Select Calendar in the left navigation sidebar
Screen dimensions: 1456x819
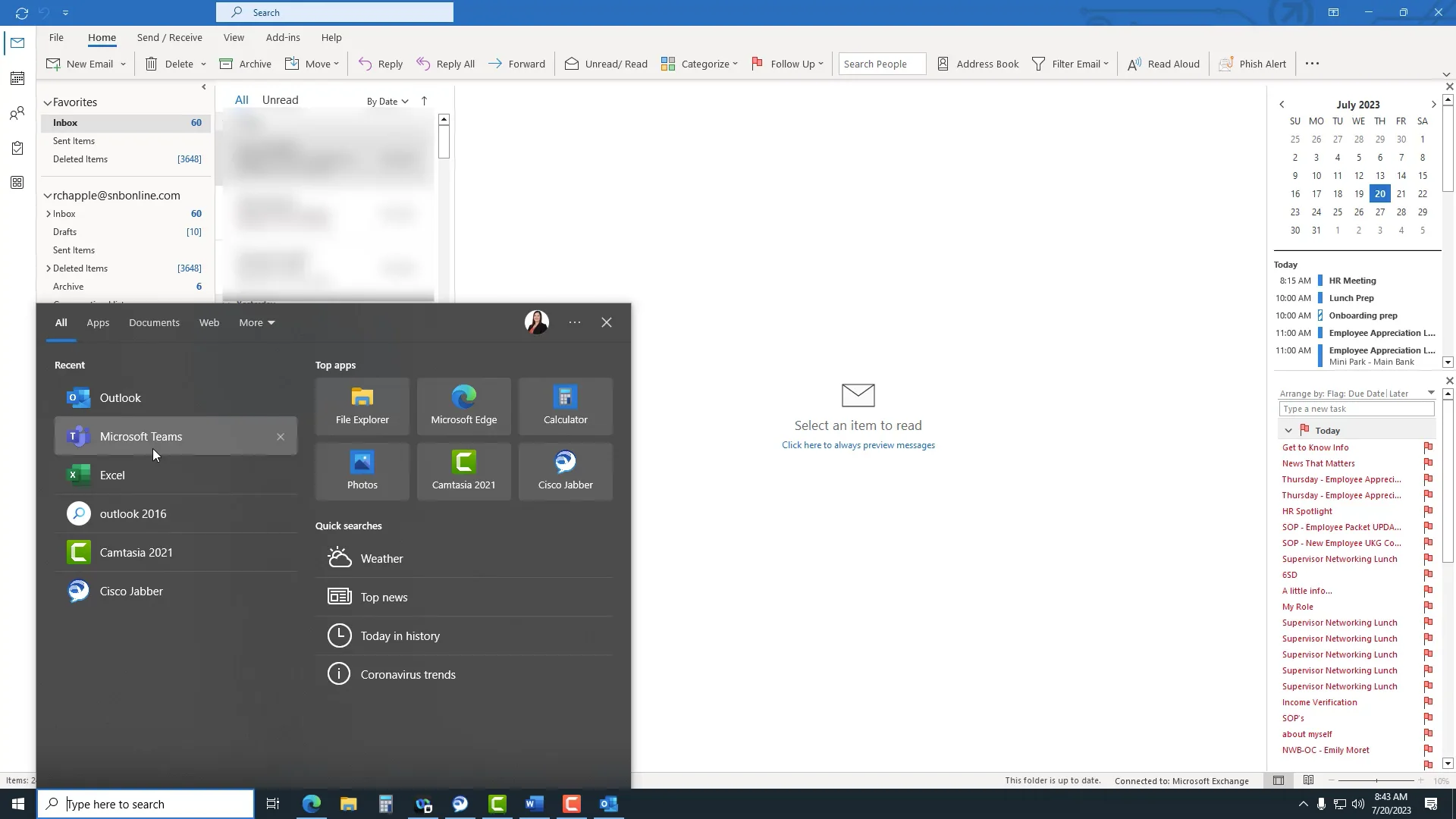tap(17, 78)
